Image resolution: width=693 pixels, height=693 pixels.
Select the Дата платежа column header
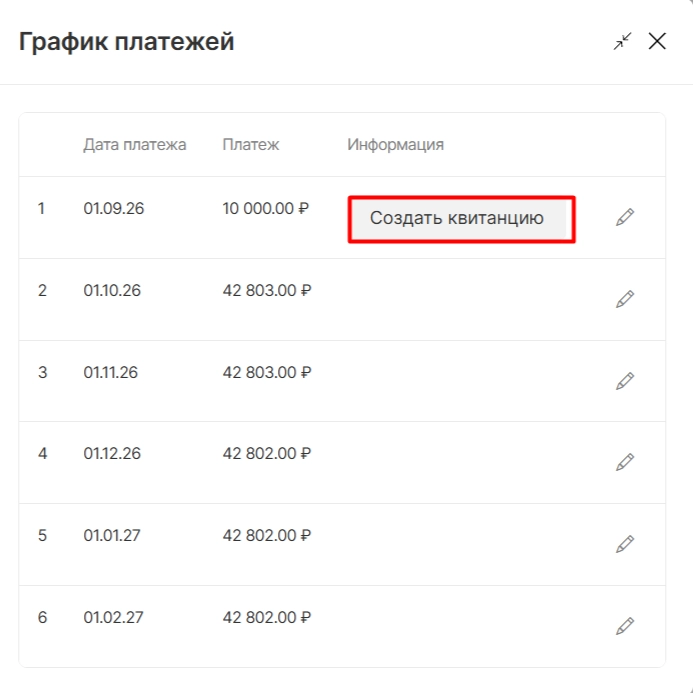tap(135, 145)
